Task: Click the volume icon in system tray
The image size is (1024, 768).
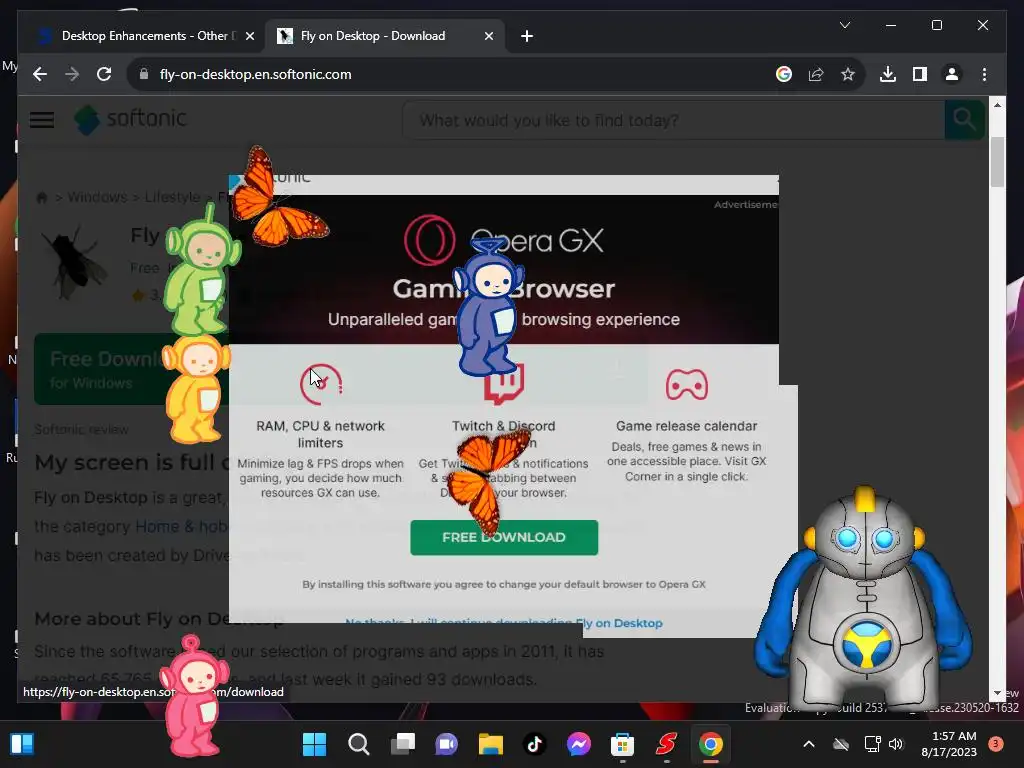Action: pyautogui.click(x=895, y=744)
